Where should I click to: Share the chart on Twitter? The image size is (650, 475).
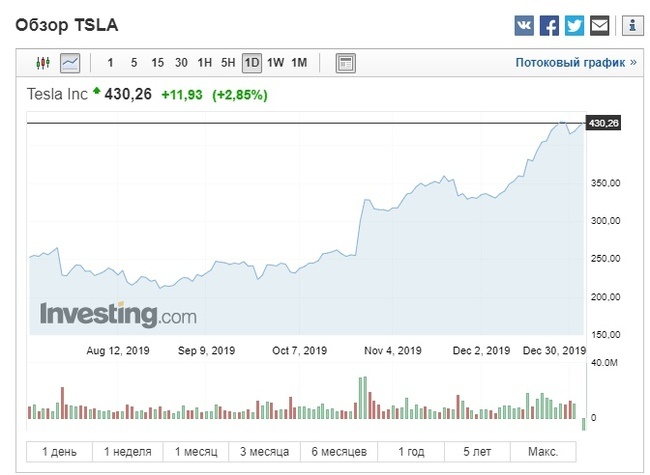click(x=574, y=25)
